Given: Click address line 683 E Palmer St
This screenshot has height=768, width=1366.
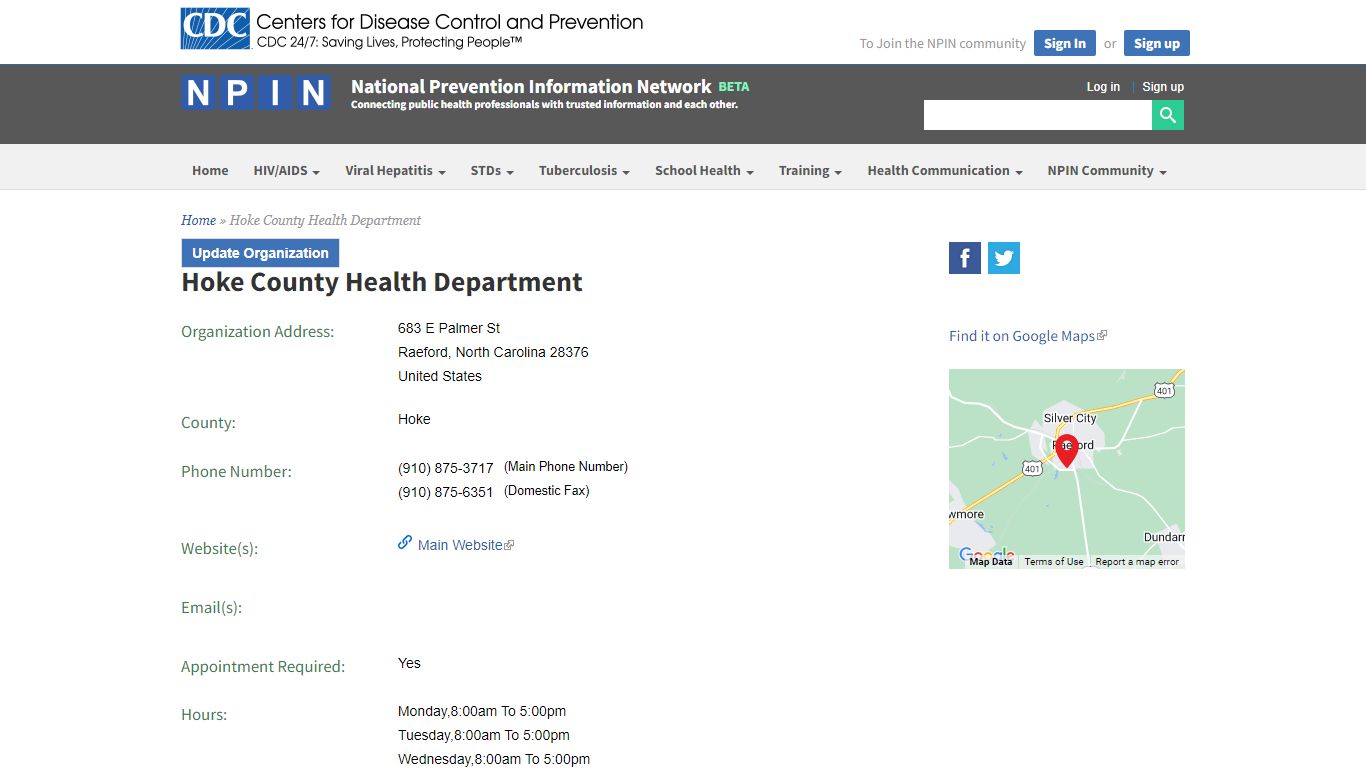Looking at the screenshot, I should [449, 328].
